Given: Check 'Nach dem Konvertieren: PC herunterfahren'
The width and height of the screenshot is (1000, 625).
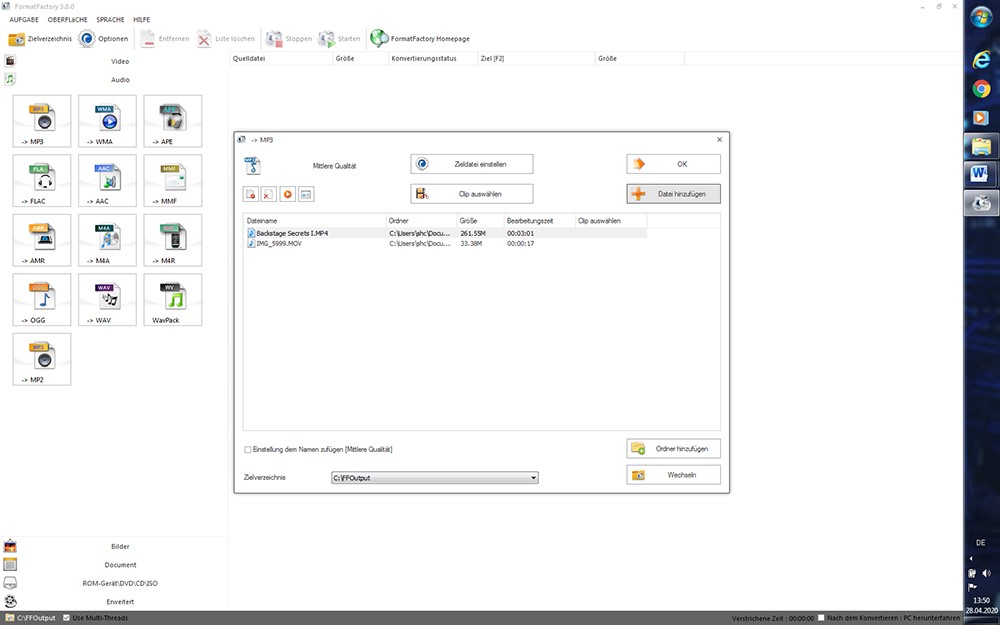Looking at the screenshot, I should tap(821, 617).
